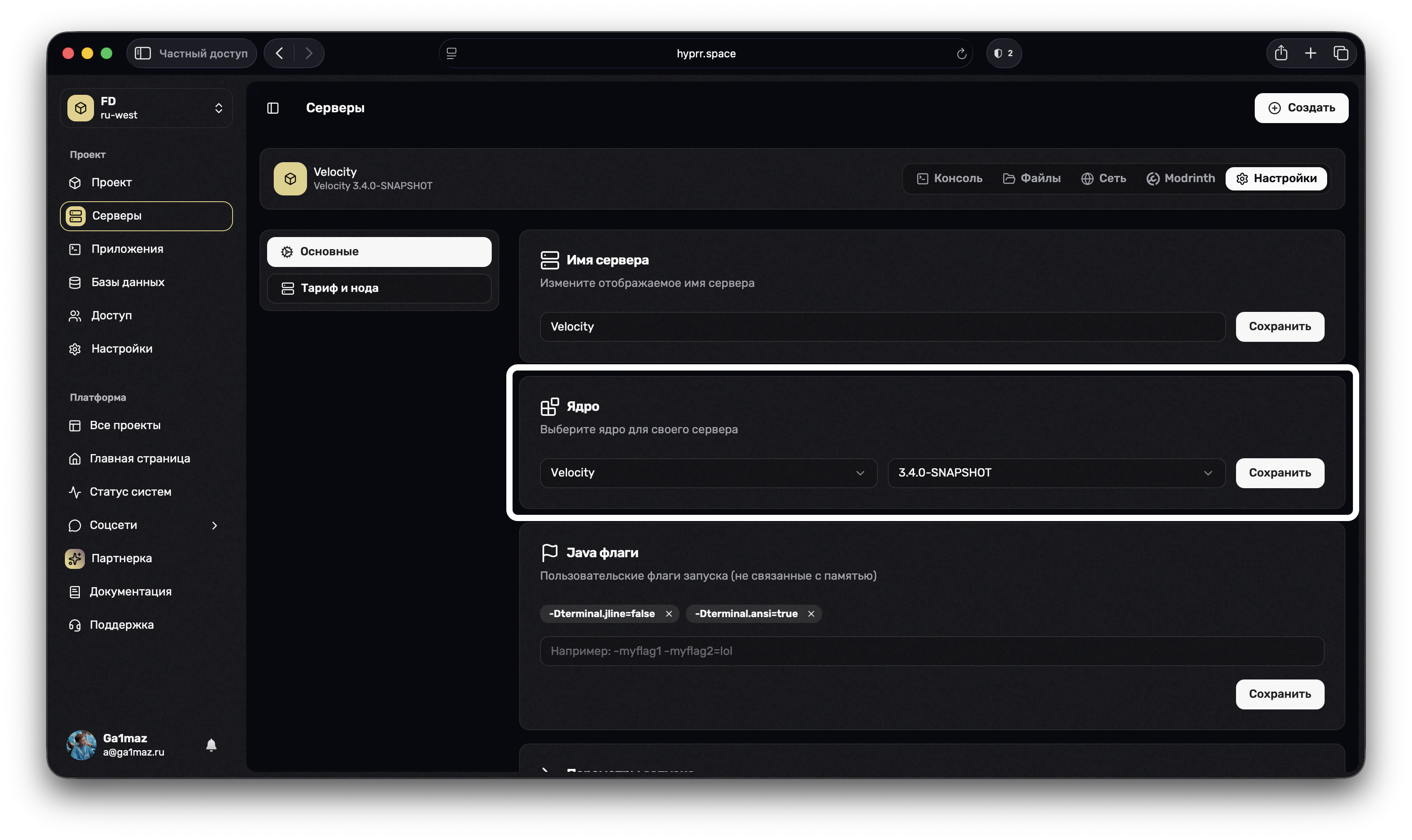1412x840 pixels.
Task: Click the Соцсети chat bubble icon
Action: [75, 525]
